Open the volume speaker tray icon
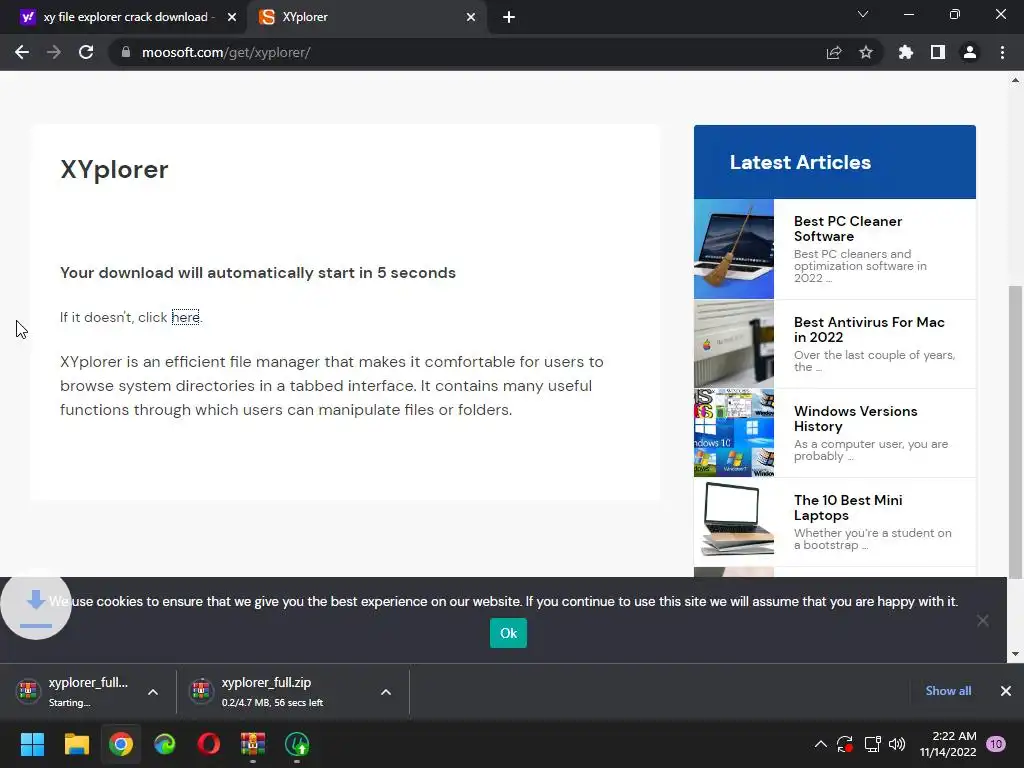The width and height of the screenshot is (1024, 768). click(897, 744)
